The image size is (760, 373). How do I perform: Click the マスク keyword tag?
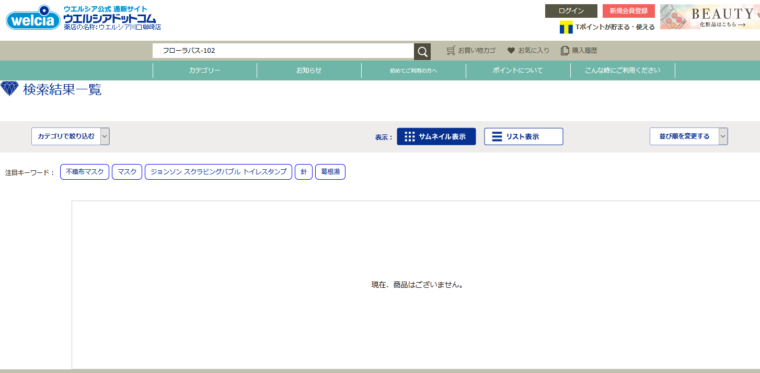pos(127,172)
